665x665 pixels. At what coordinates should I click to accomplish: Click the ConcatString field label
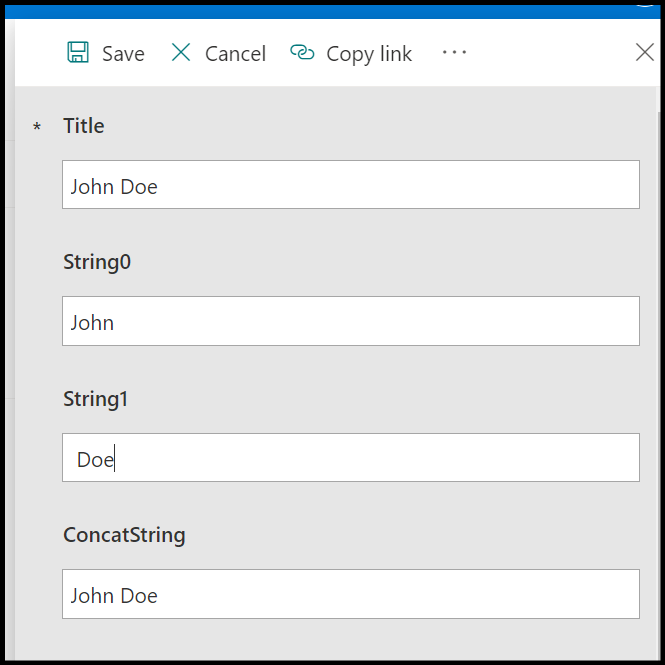(x=124, y=535)
